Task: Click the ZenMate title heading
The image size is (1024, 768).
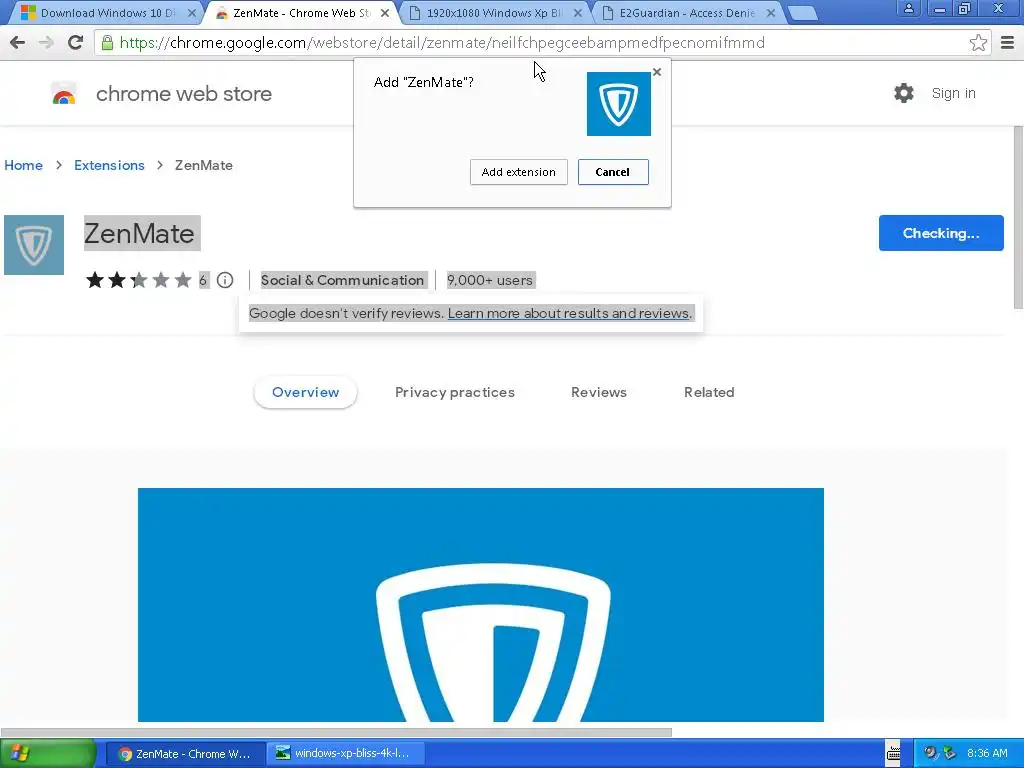Action: (x=139, y=233)
